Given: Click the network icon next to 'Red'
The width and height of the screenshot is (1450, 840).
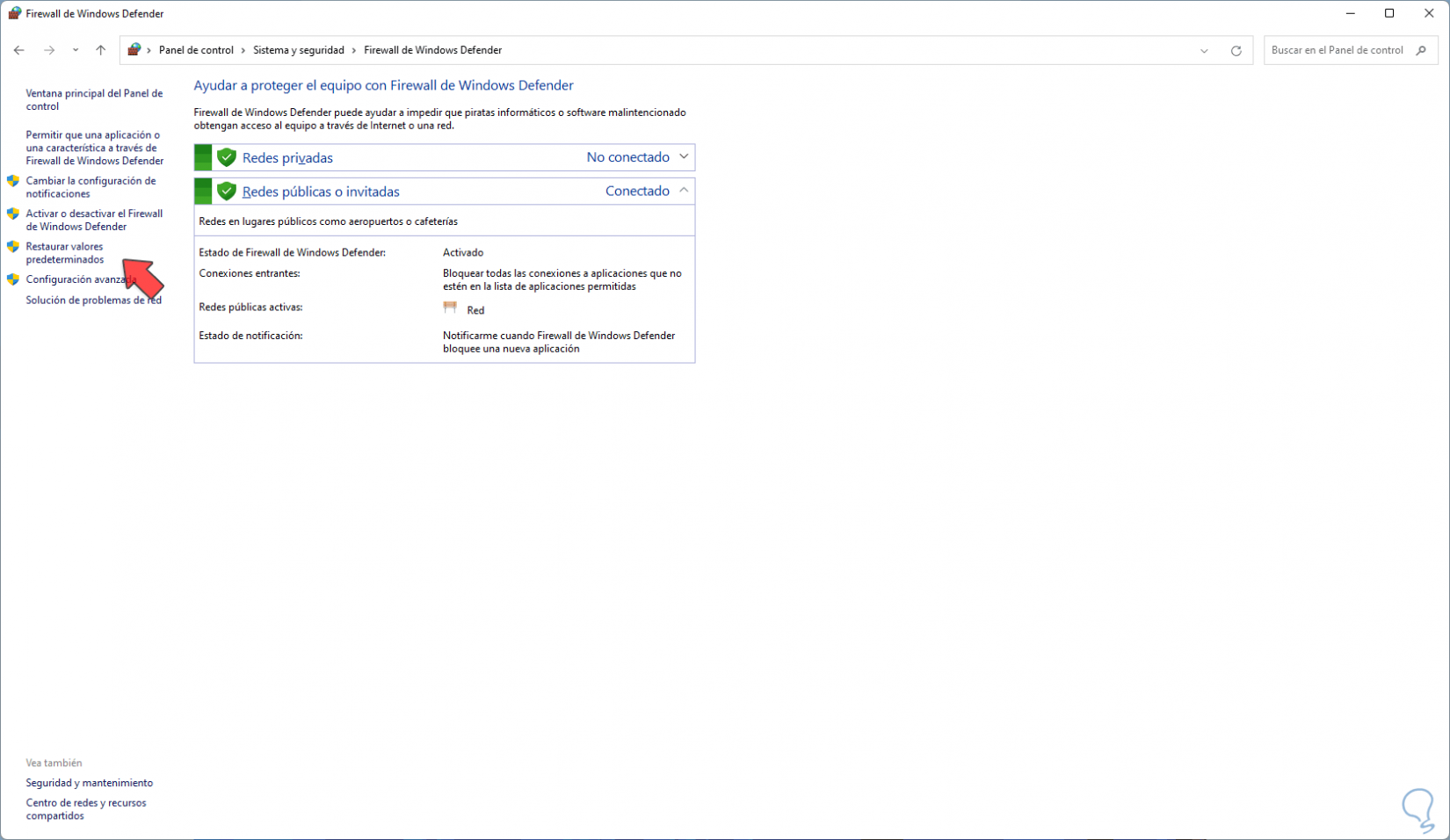Looking at the screenshot, I should 451,308.
